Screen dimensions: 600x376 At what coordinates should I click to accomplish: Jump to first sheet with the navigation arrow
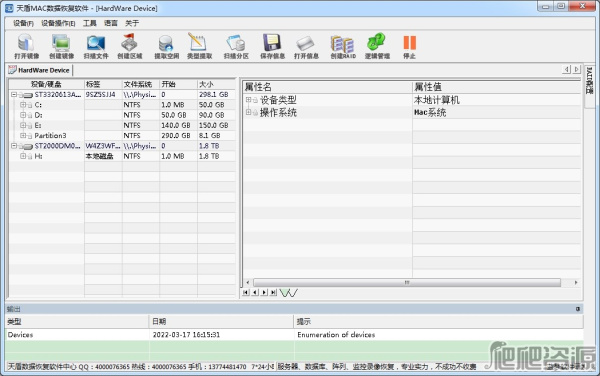[x=246, y=293]
